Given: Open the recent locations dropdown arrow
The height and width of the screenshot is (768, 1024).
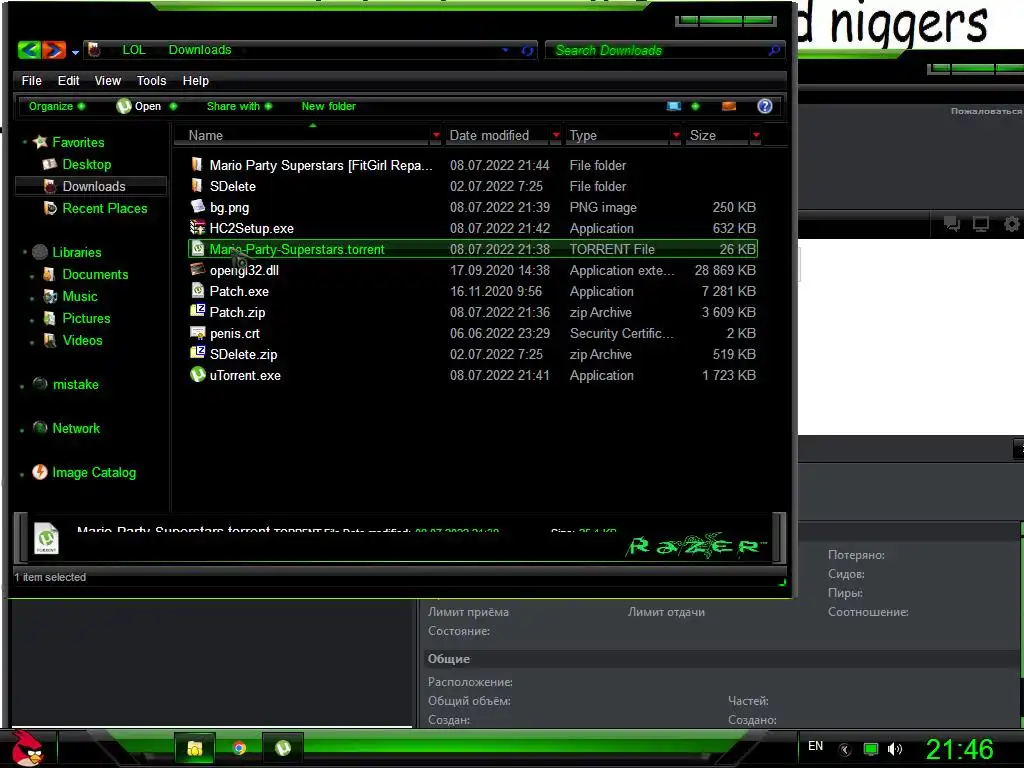Looking at the screenshot, I should tap(76, 52).
